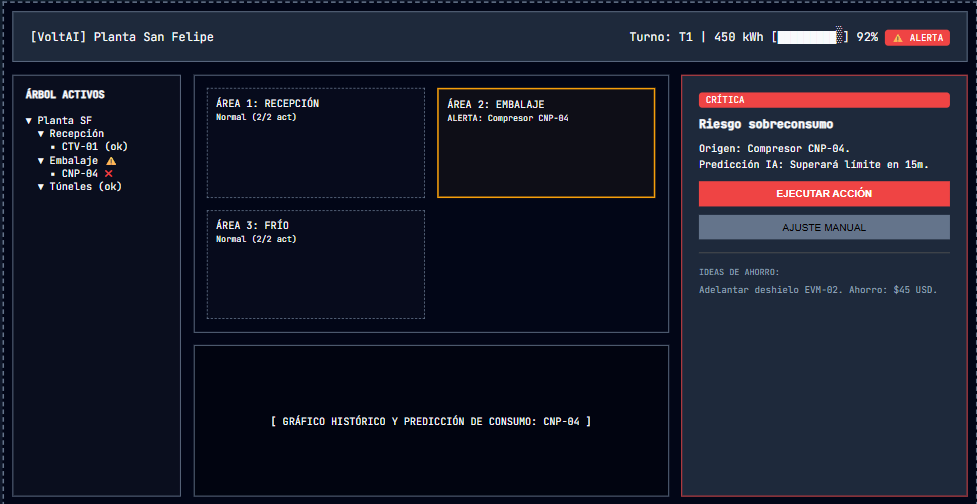Click 'Origen: Compresor CNP-04.' text
Viewport: 977px width, 504px height.
pos(774,149)
